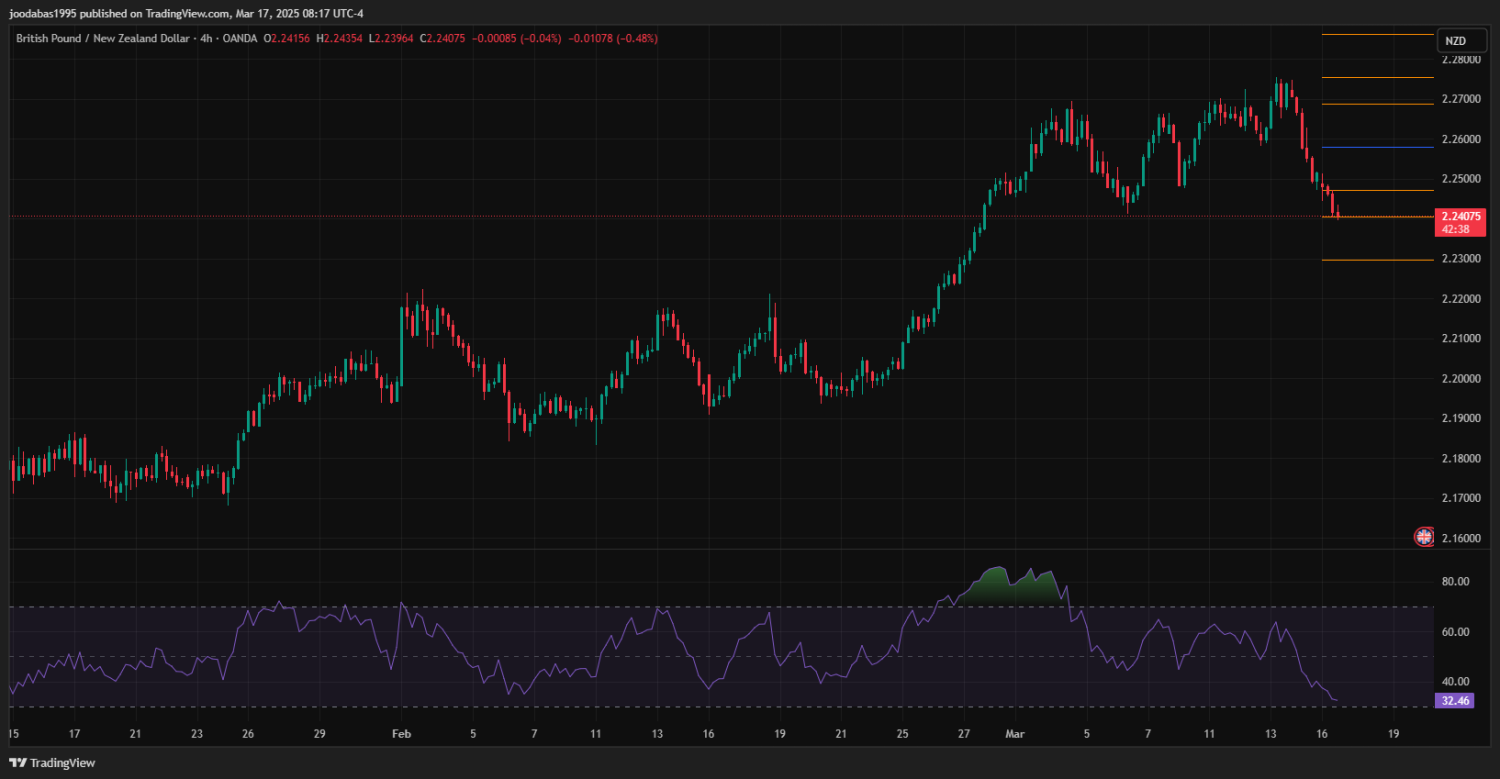The height and width of the screenshot is (779, 1500).
Task: Select the topmost orange horizontal line
Action: coord(1377,35)
